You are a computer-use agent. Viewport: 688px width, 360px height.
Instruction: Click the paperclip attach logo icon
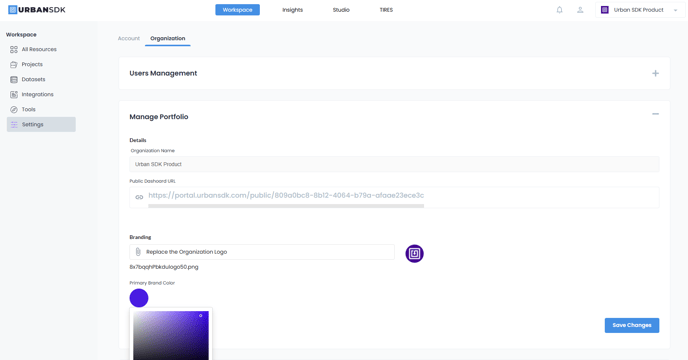pyautogui.click(x=138, y=252)
